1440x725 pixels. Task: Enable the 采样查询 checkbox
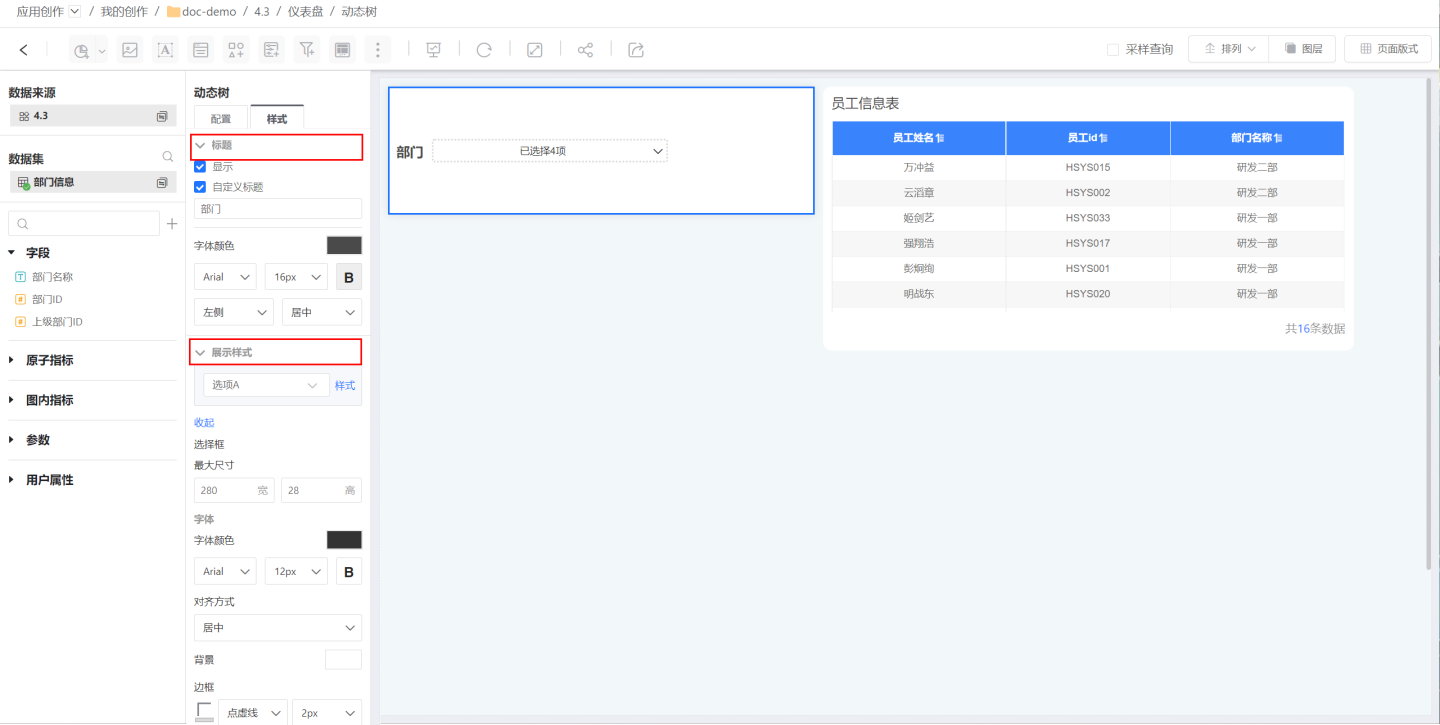click(x=1113, y=49)
